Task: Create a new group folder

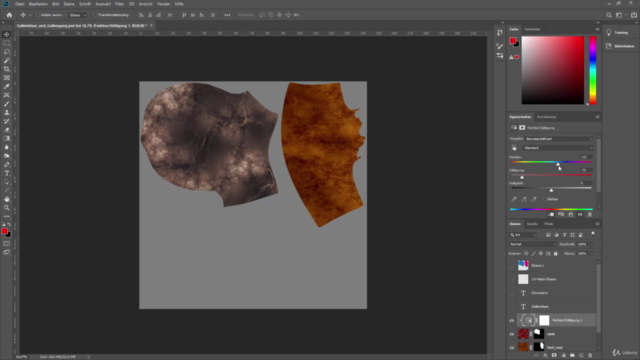Action: [x=572, y=356]
